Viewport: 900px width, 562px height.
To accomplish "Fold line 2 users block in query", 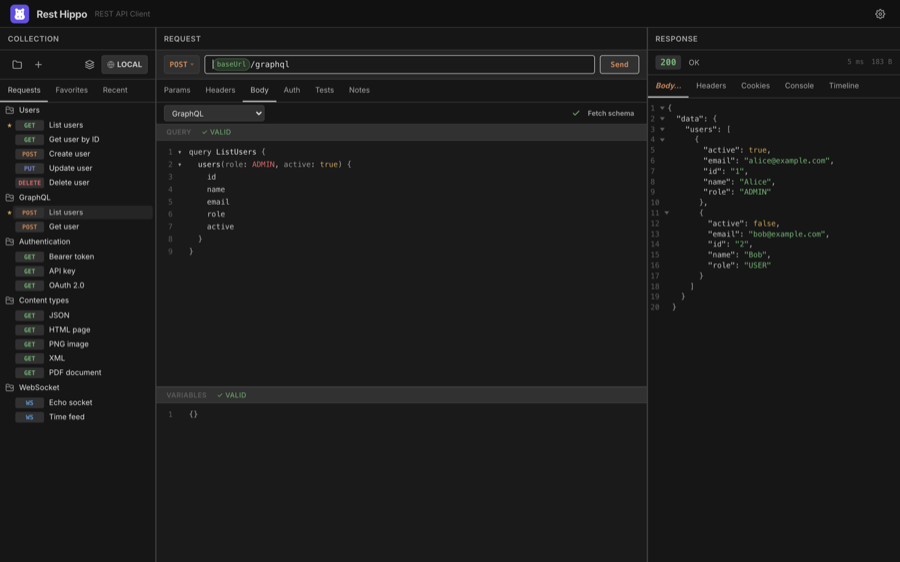I will click(180, 165).
